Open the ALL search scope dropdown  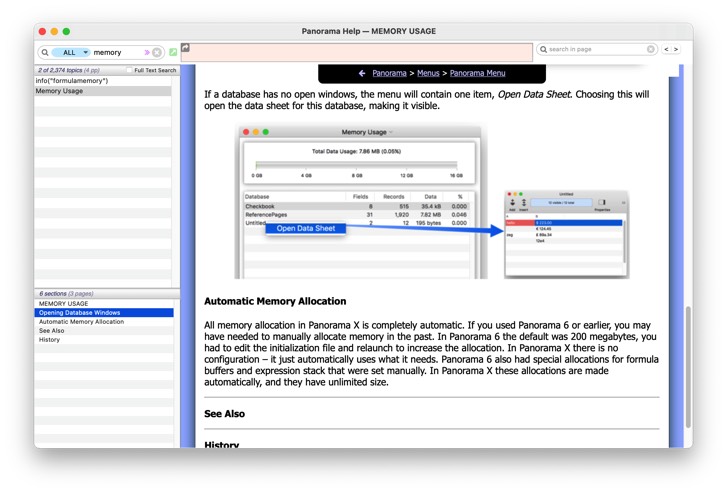click(70, 52)
